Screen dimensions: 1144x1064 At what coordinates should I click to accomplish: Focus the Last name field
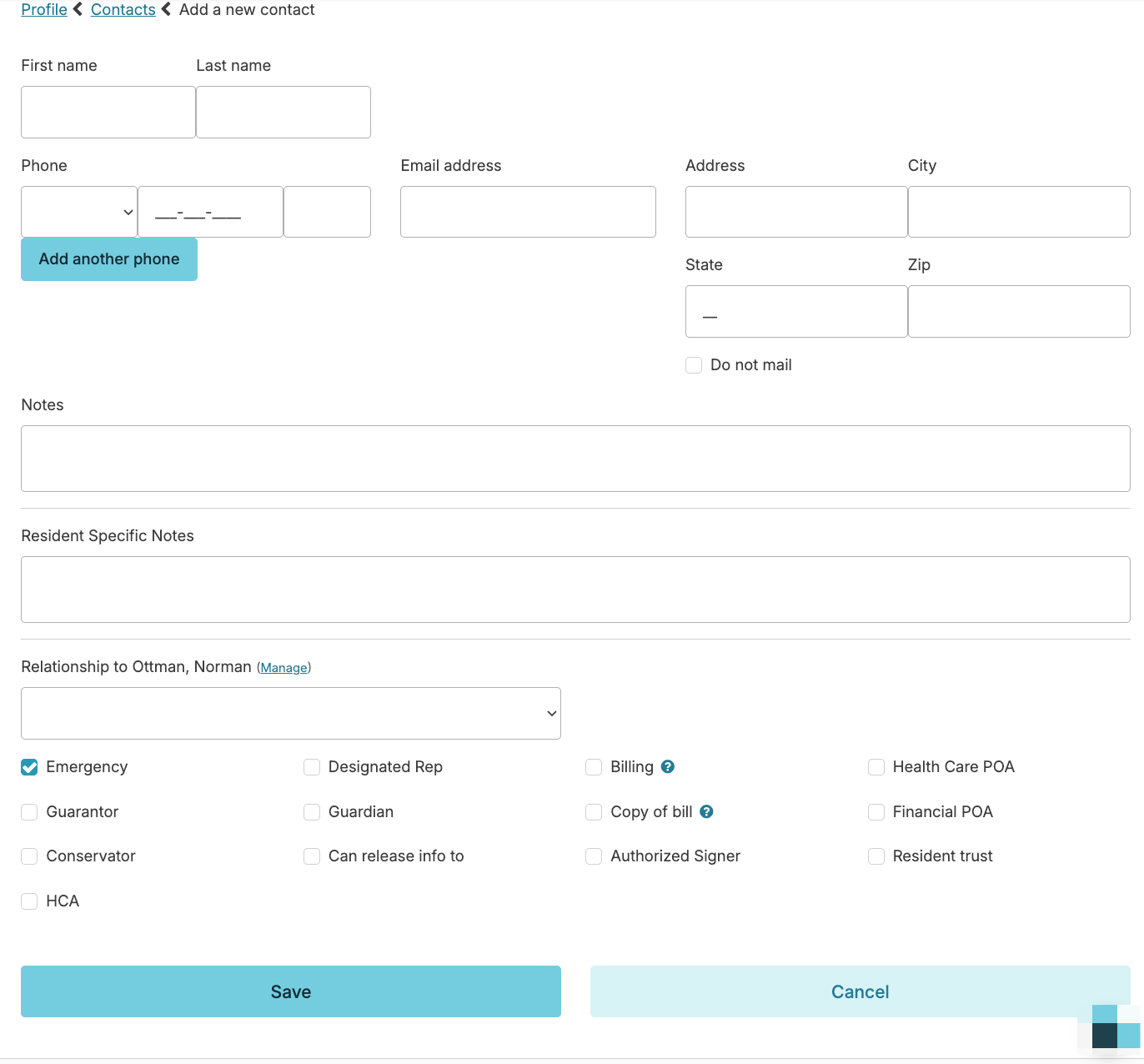[x=283, y=112]
